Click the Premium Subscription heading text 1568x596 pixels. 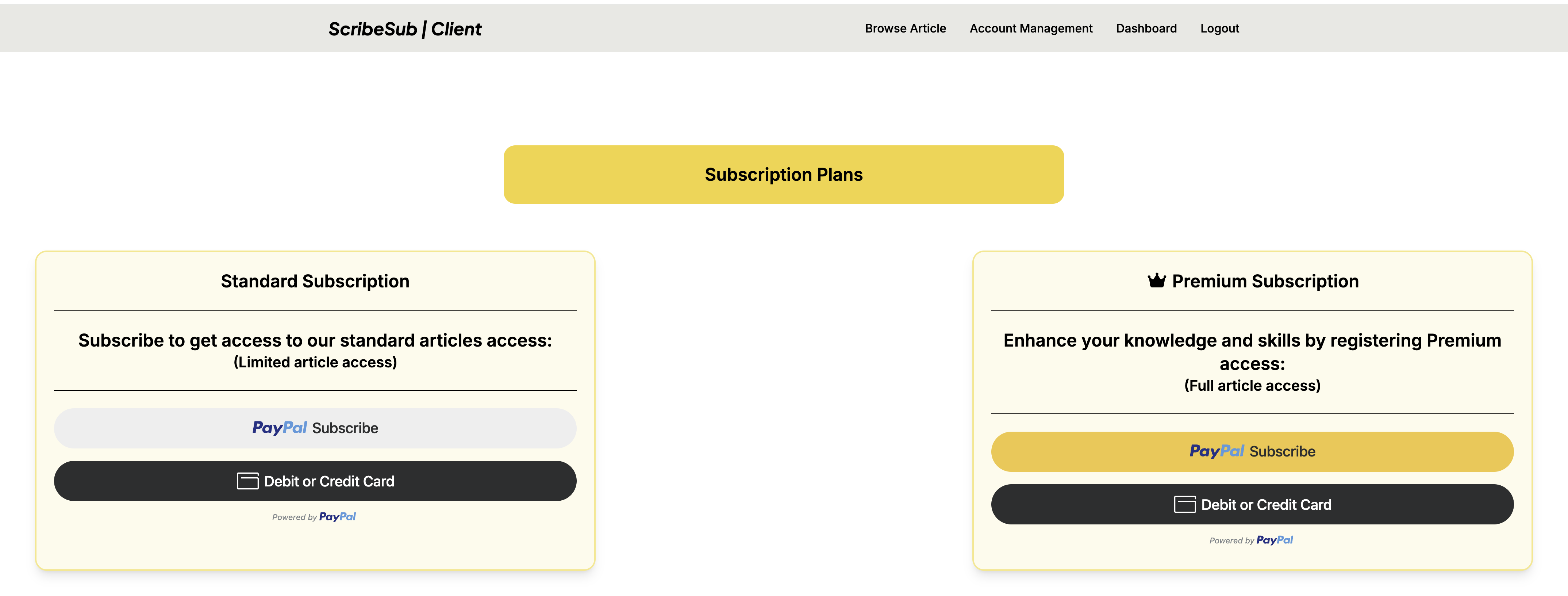point(1265,280)
